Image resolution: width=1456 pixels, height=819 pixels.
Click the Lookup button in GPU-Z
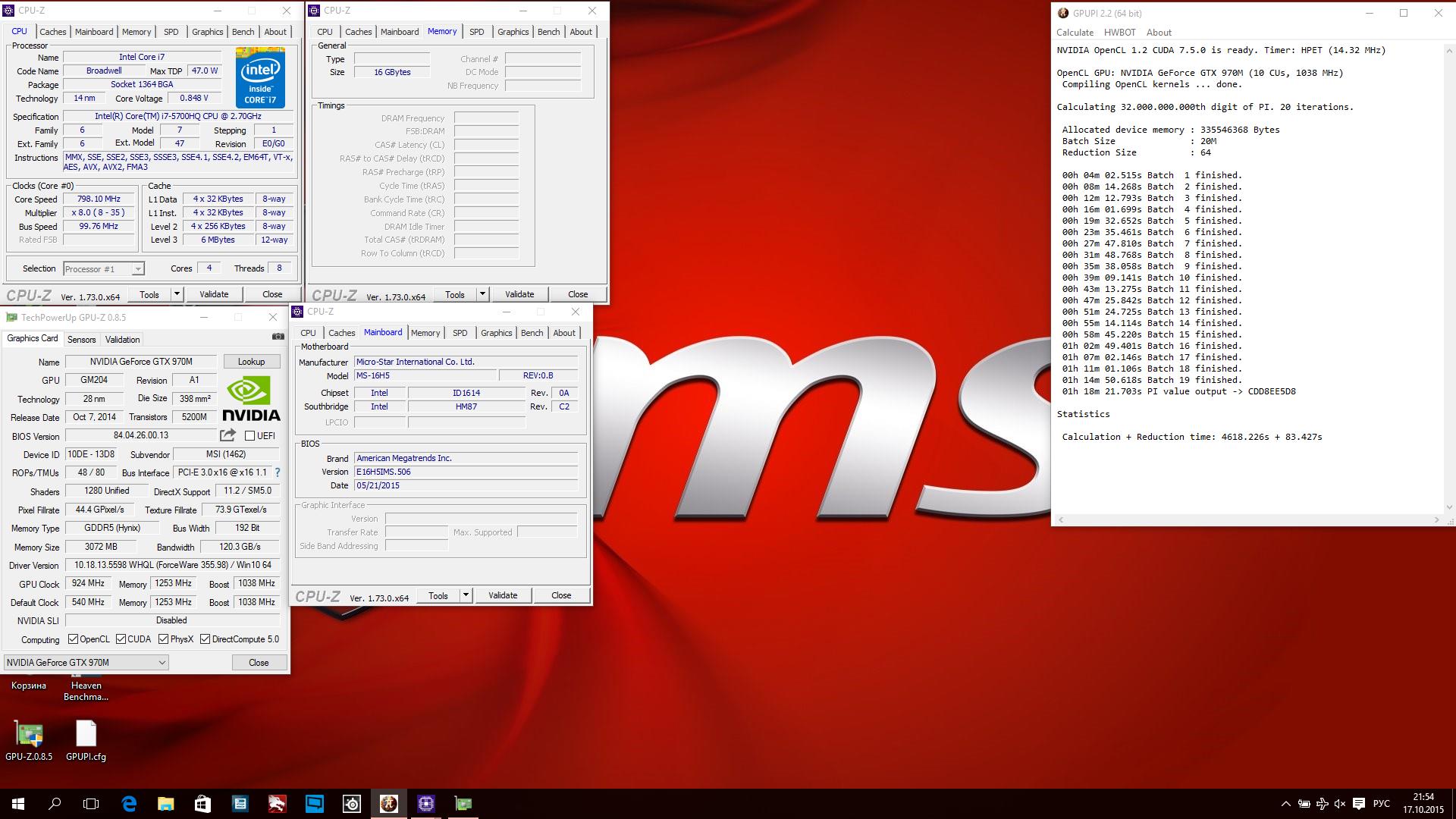pyautogui.click(x=251, y=362)
